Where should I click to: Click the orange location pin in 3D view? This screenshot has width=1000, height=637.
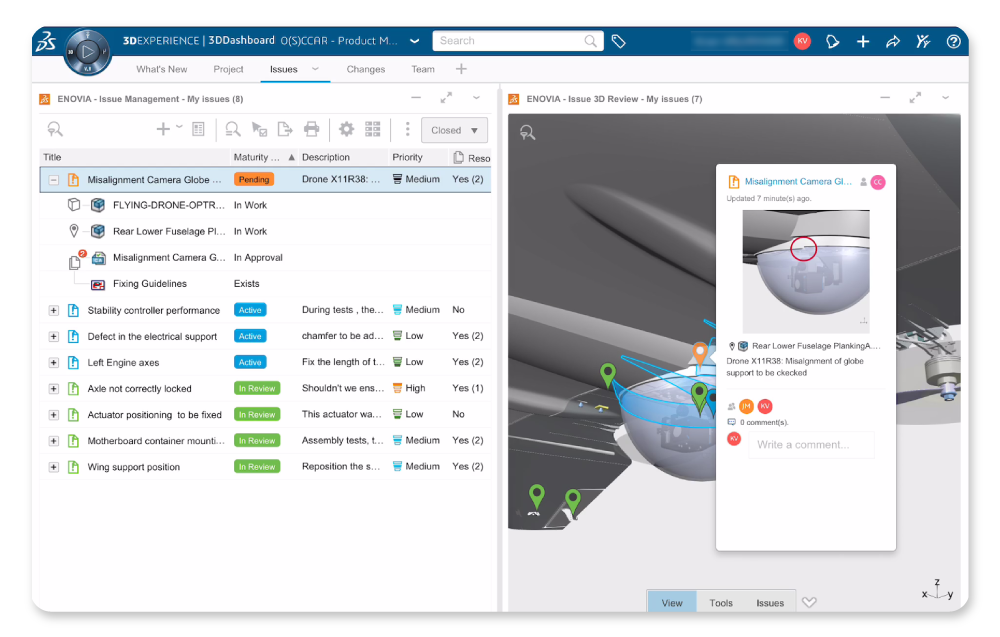click(x=700, y=353)
